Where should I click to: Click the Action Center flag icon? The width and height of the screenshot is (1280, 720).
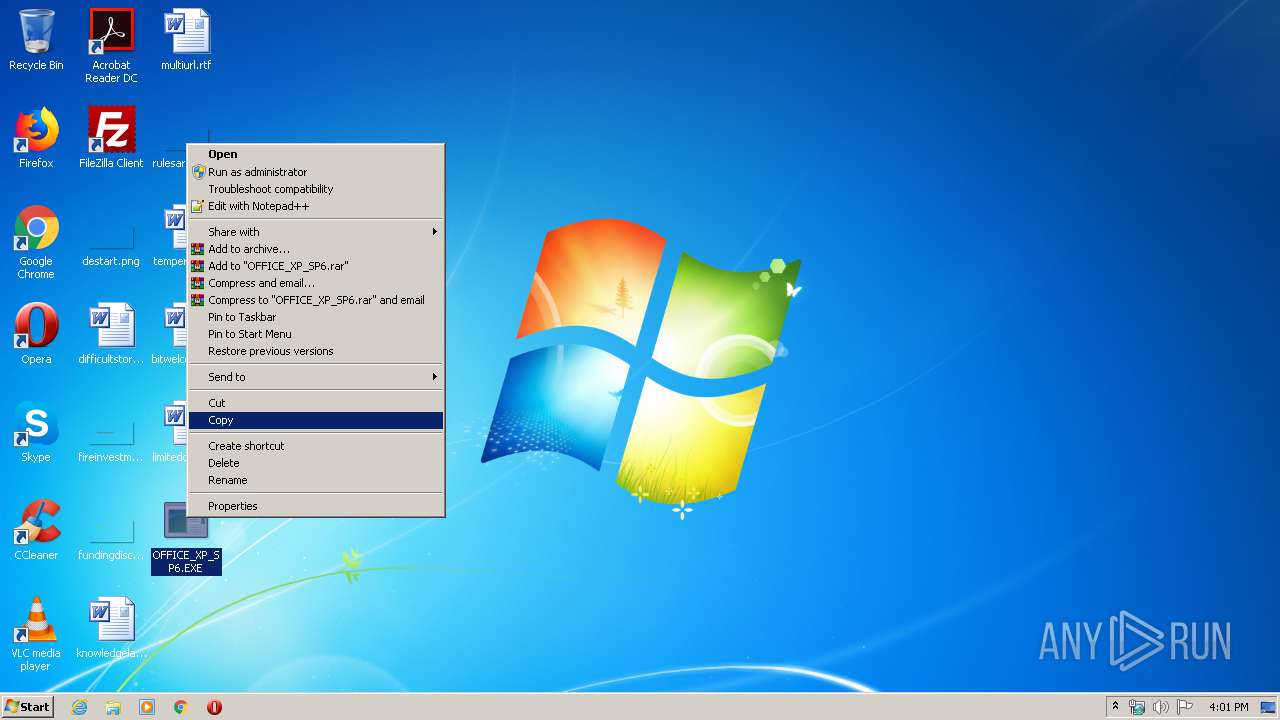[x=1185, y=707]
